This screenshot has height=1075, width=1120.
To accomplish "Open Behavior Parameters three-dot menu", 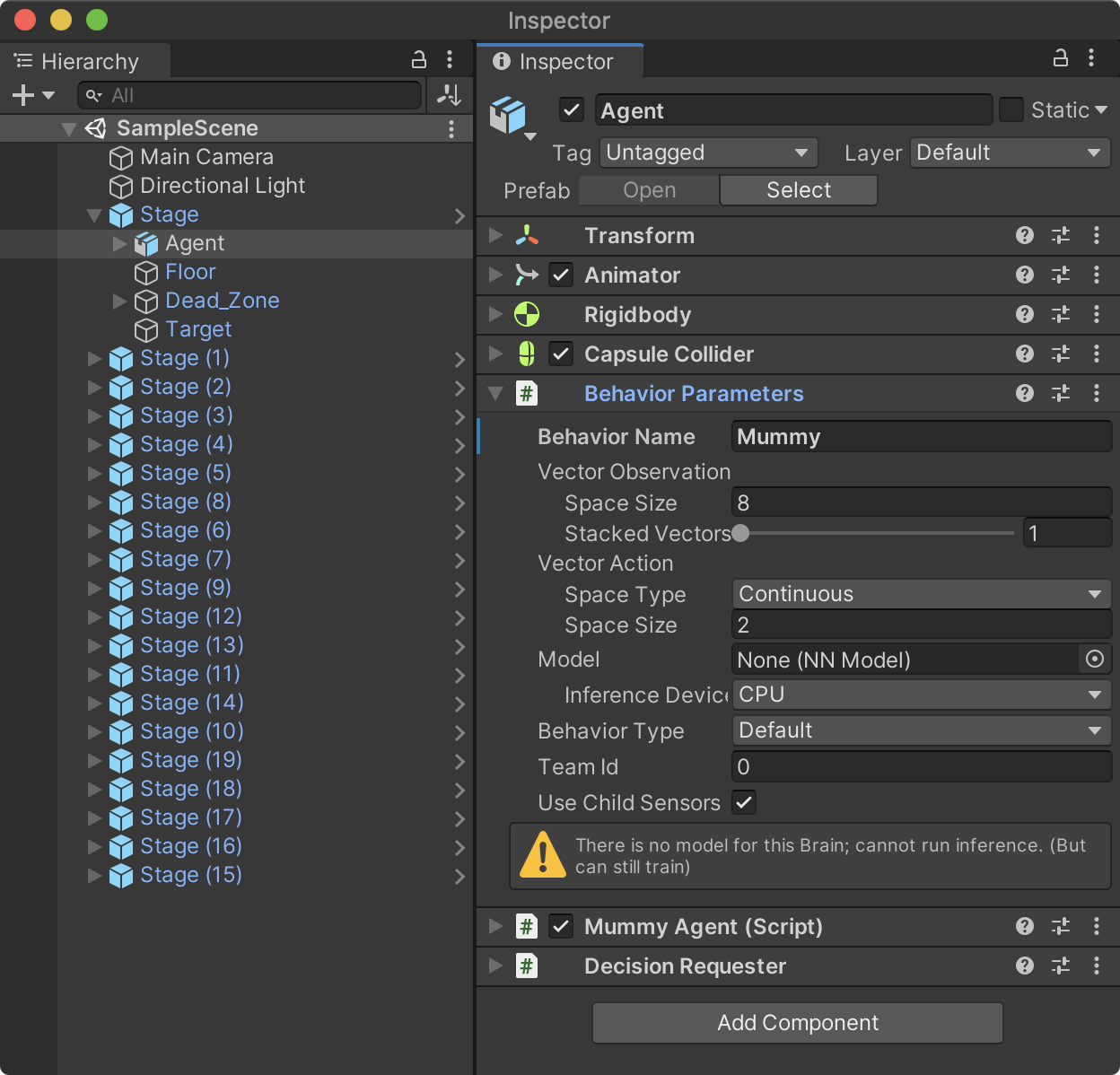I will point(1097,393).
